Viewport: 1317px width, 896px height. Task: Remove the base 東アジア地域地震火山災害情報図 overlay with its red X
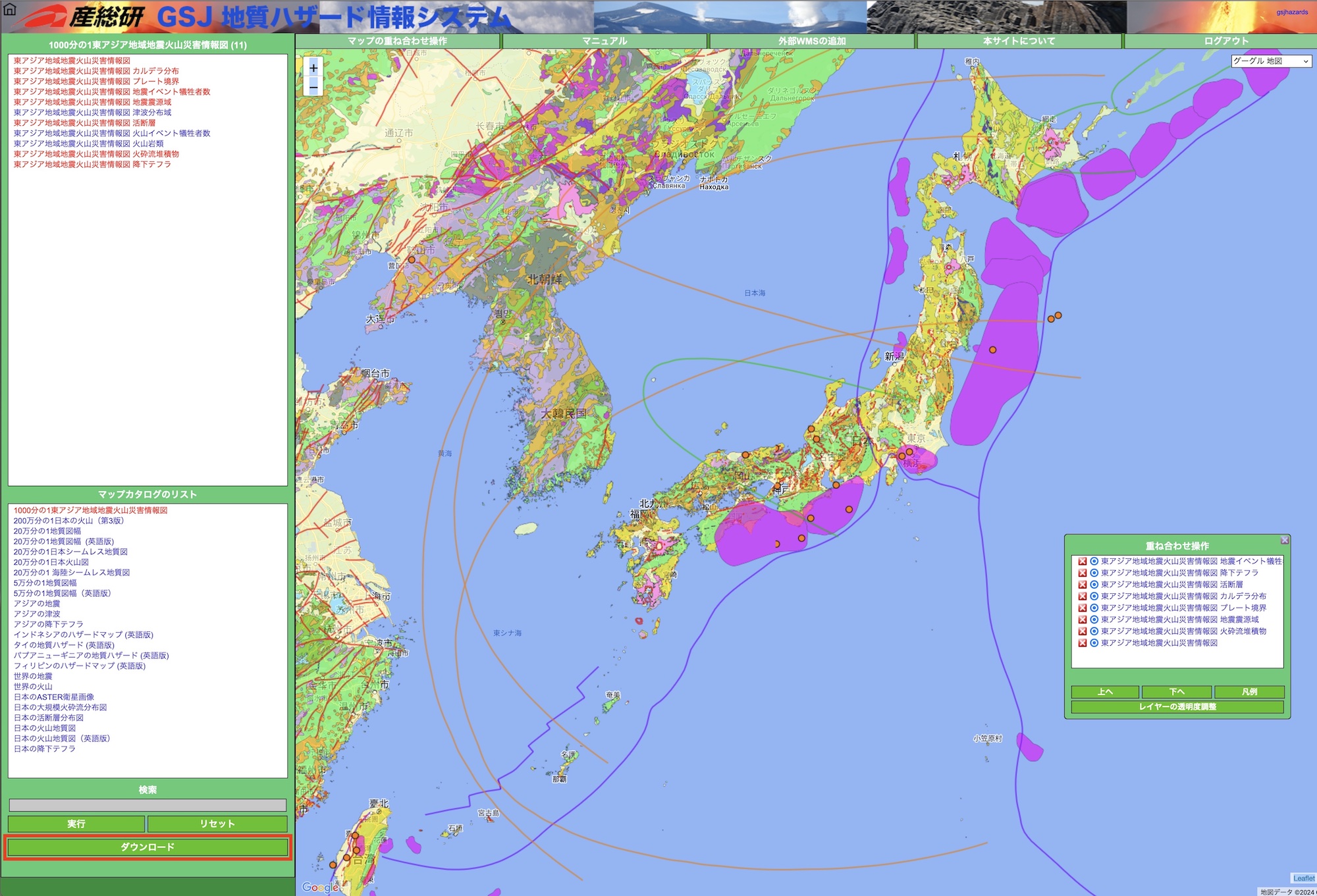click(1082, 643)
